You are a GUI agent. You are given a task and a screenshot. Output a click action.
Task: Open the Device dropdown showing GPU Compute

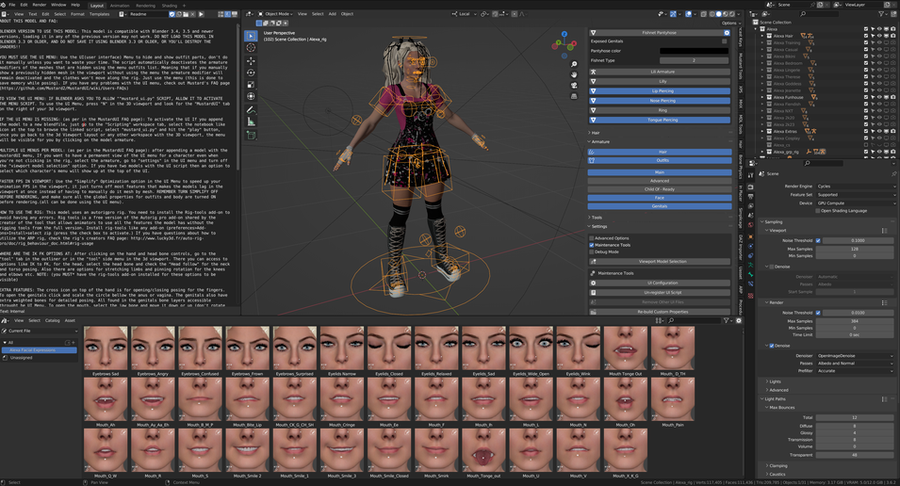[x=855, y=203]
